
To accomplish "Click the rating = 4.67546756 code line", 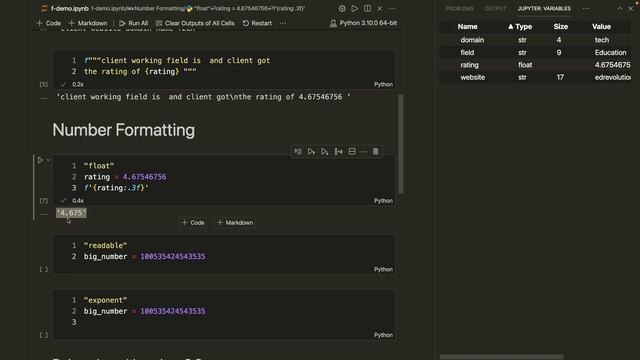I will coord(125,177).
